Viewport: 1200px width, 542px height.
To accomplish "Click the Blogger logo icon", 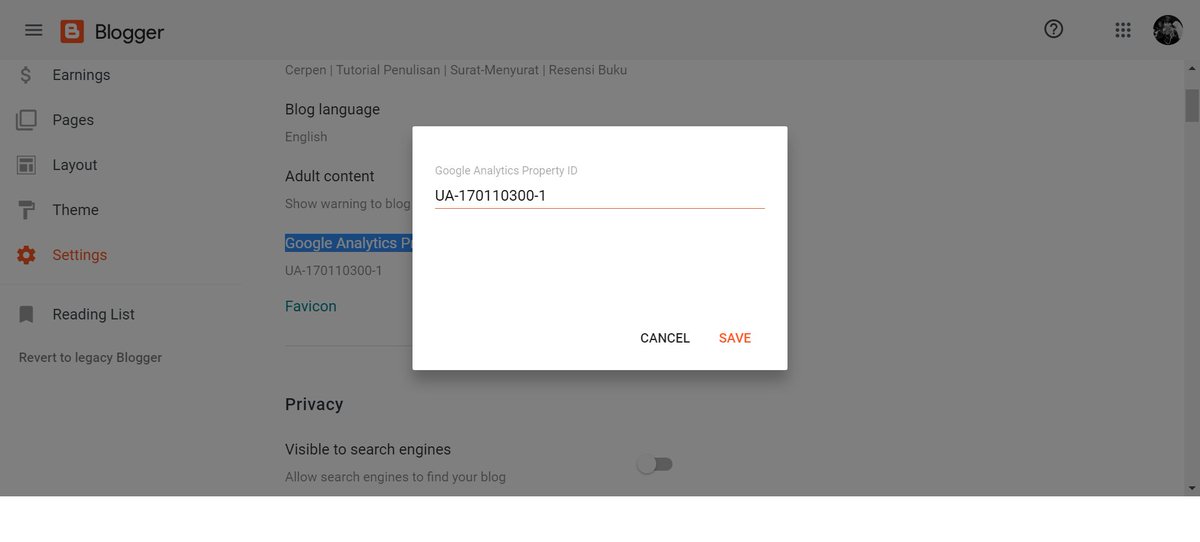I will 72,32.
